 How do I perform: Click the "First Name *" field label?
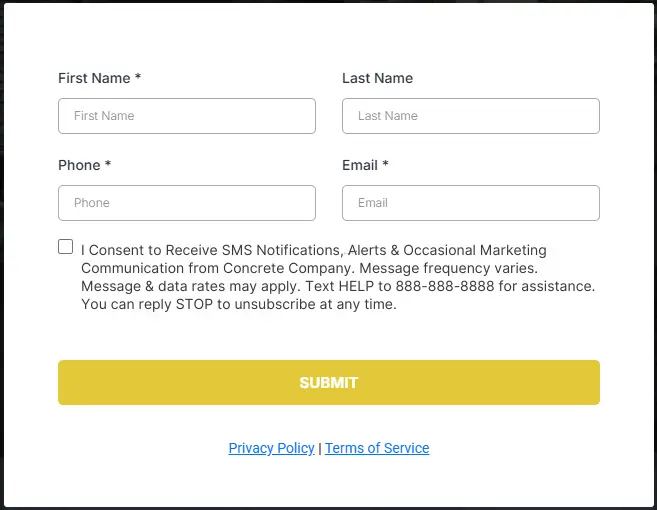click(99, 78)
